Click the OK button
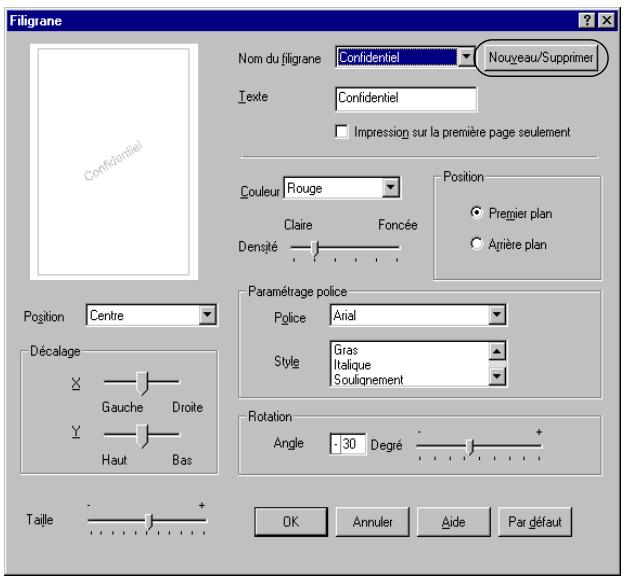The width and height of the screenshot is (626, 582). pyautogui.click(x=291, y=522)
